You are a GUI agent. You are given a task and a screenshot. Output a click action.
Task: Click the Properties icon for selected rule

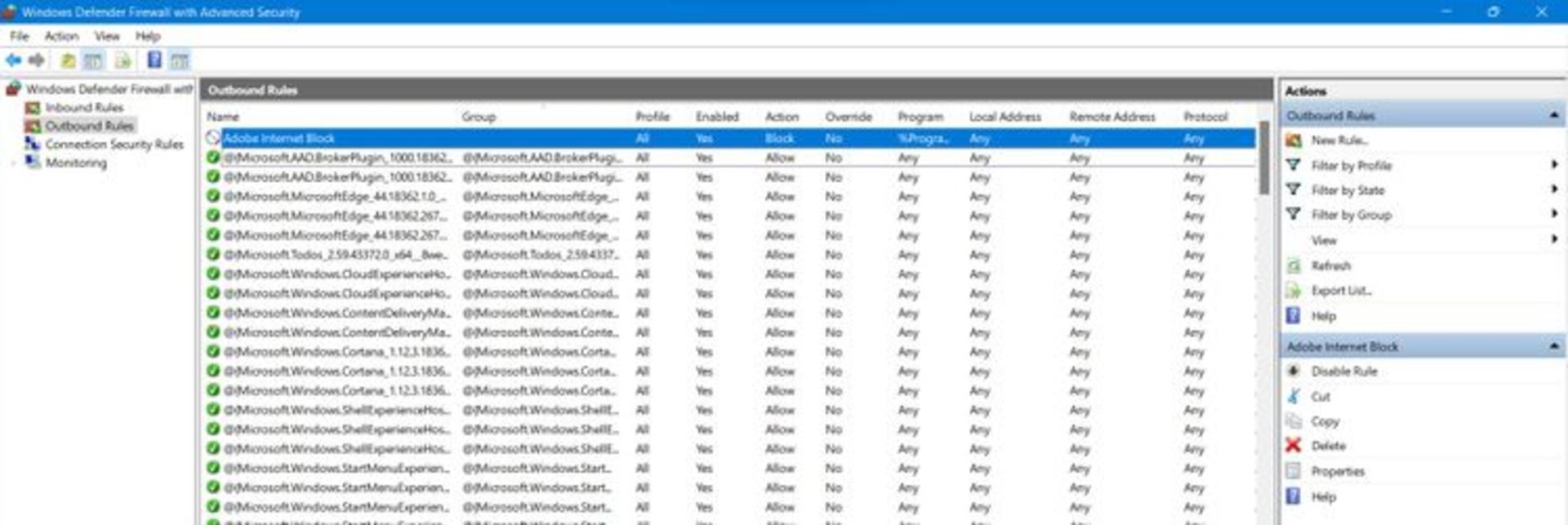[1294, 471]
